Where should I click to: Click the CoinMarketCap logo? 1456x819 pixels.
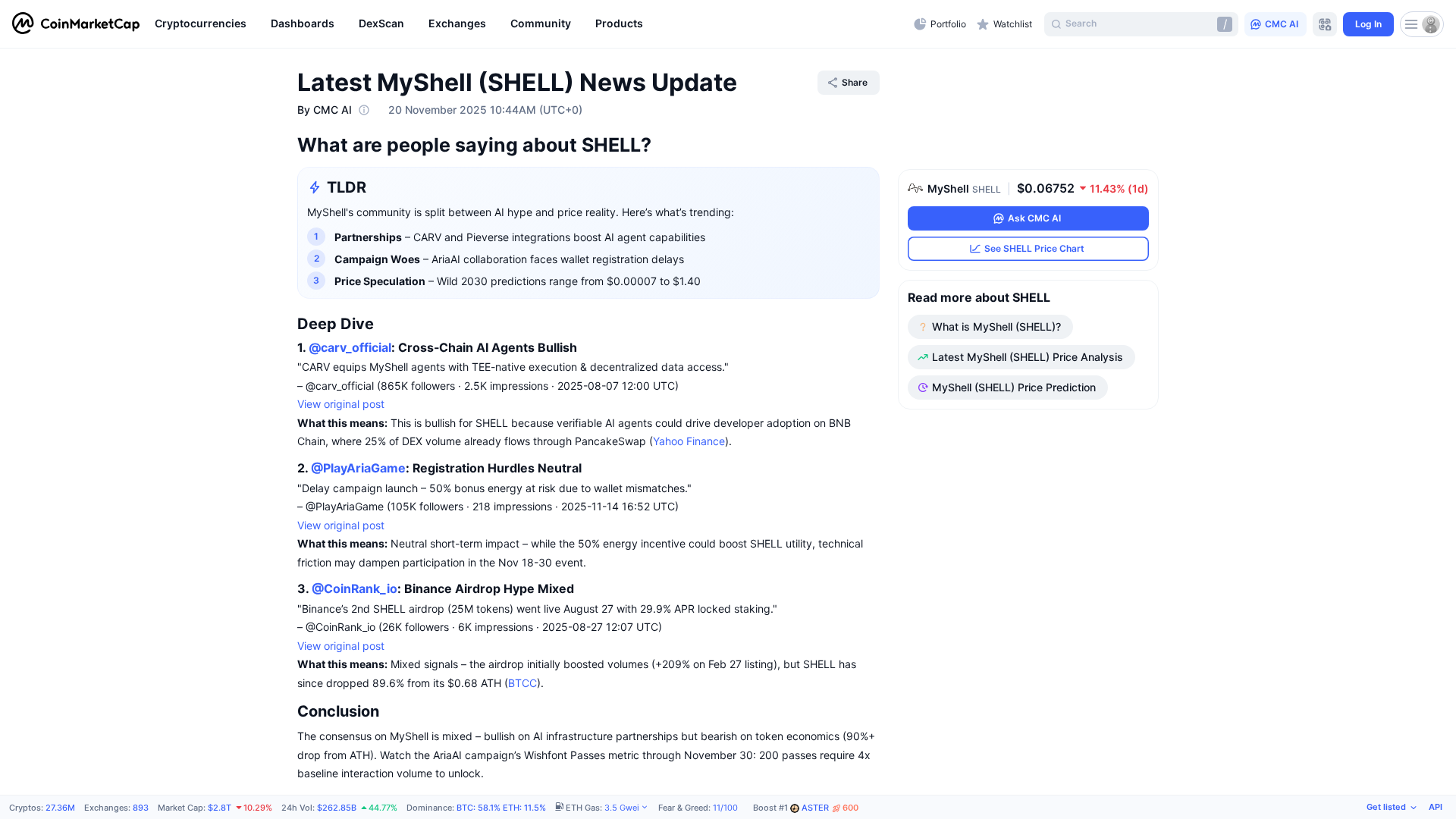76,24
